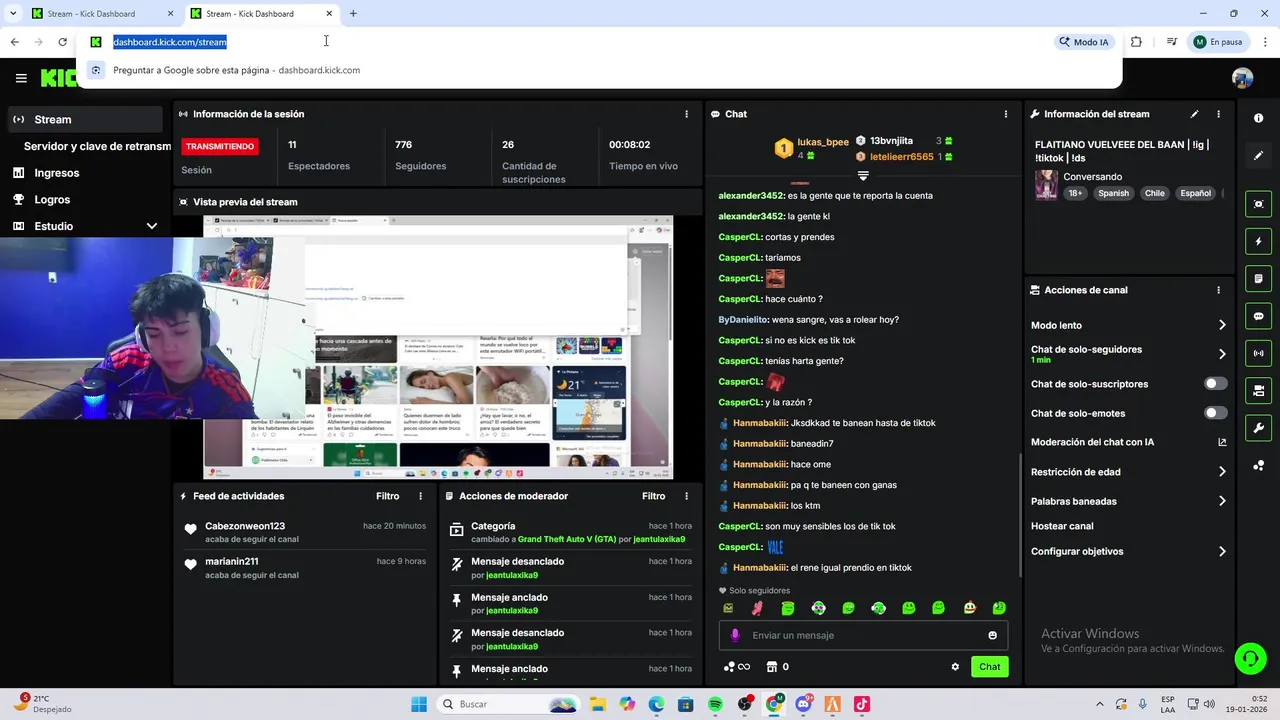The height and width of the screenshot is (720, 1280).
Task: Click the Windows Start button
Action: [x=419, y=704]
